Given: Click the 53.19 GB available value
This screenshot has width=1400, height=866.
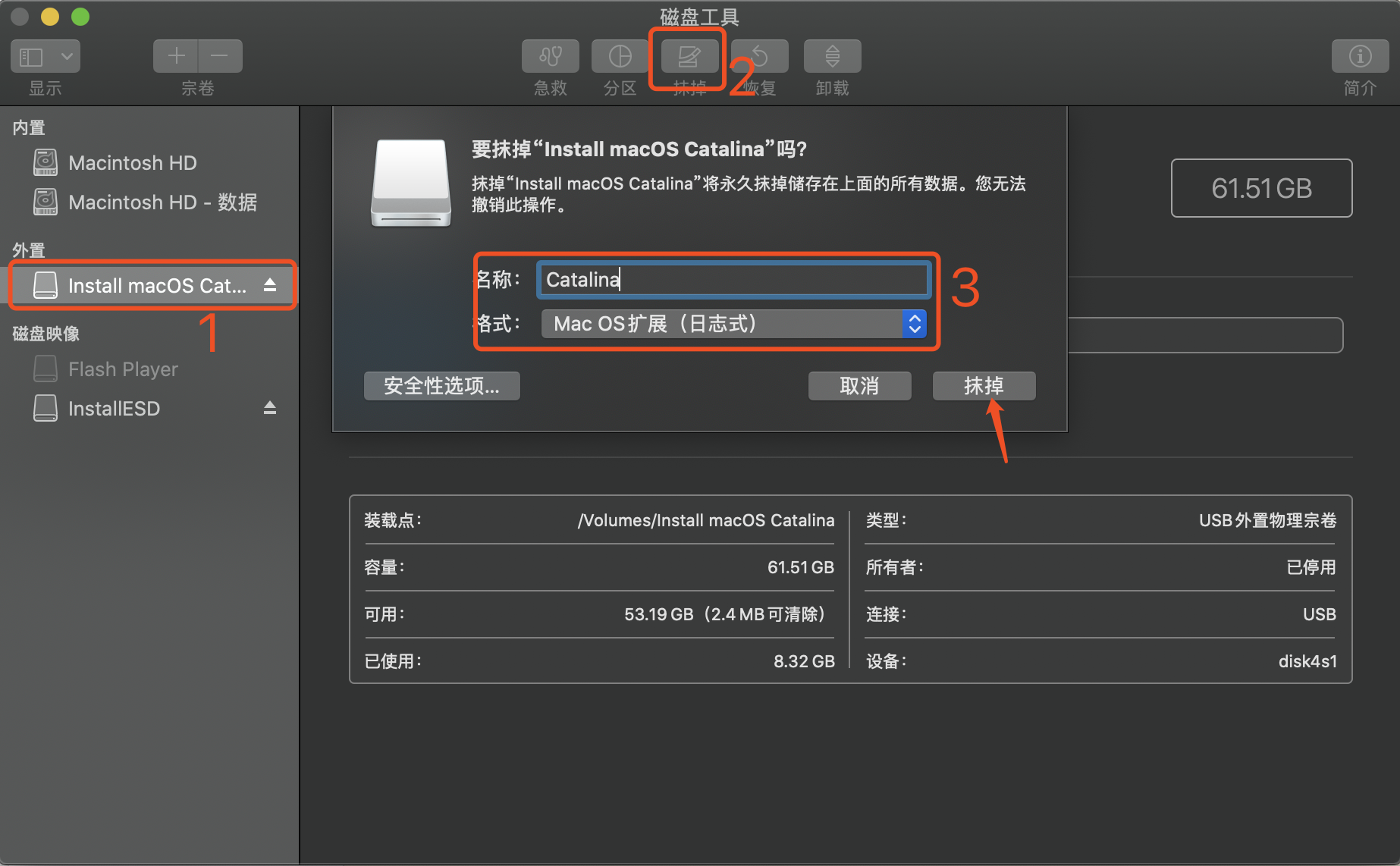Looking at the screenshot, I should pyautogui.click(x=725, y=614).
